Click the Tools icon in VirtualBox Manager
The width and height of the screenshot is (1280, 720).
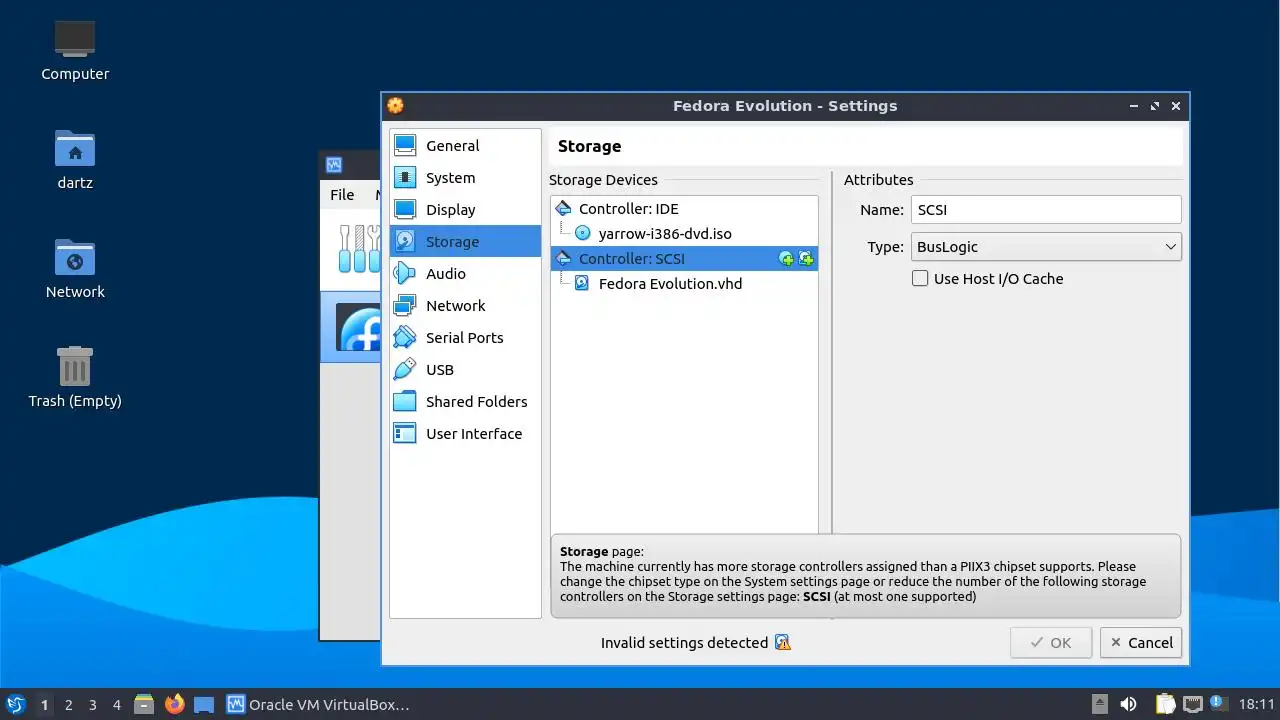coord(358,248)
